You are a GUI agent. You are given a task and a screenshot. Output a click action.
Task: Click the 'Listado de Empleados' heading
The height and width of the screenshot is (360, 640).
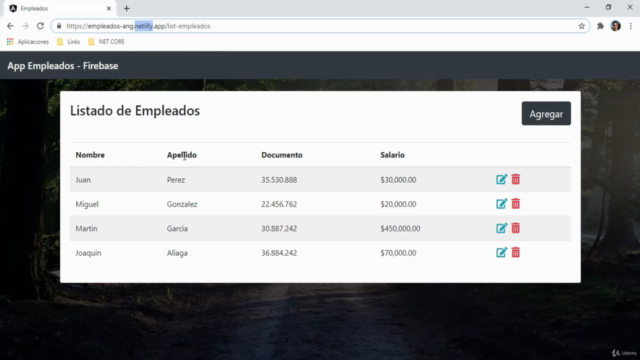135,111
